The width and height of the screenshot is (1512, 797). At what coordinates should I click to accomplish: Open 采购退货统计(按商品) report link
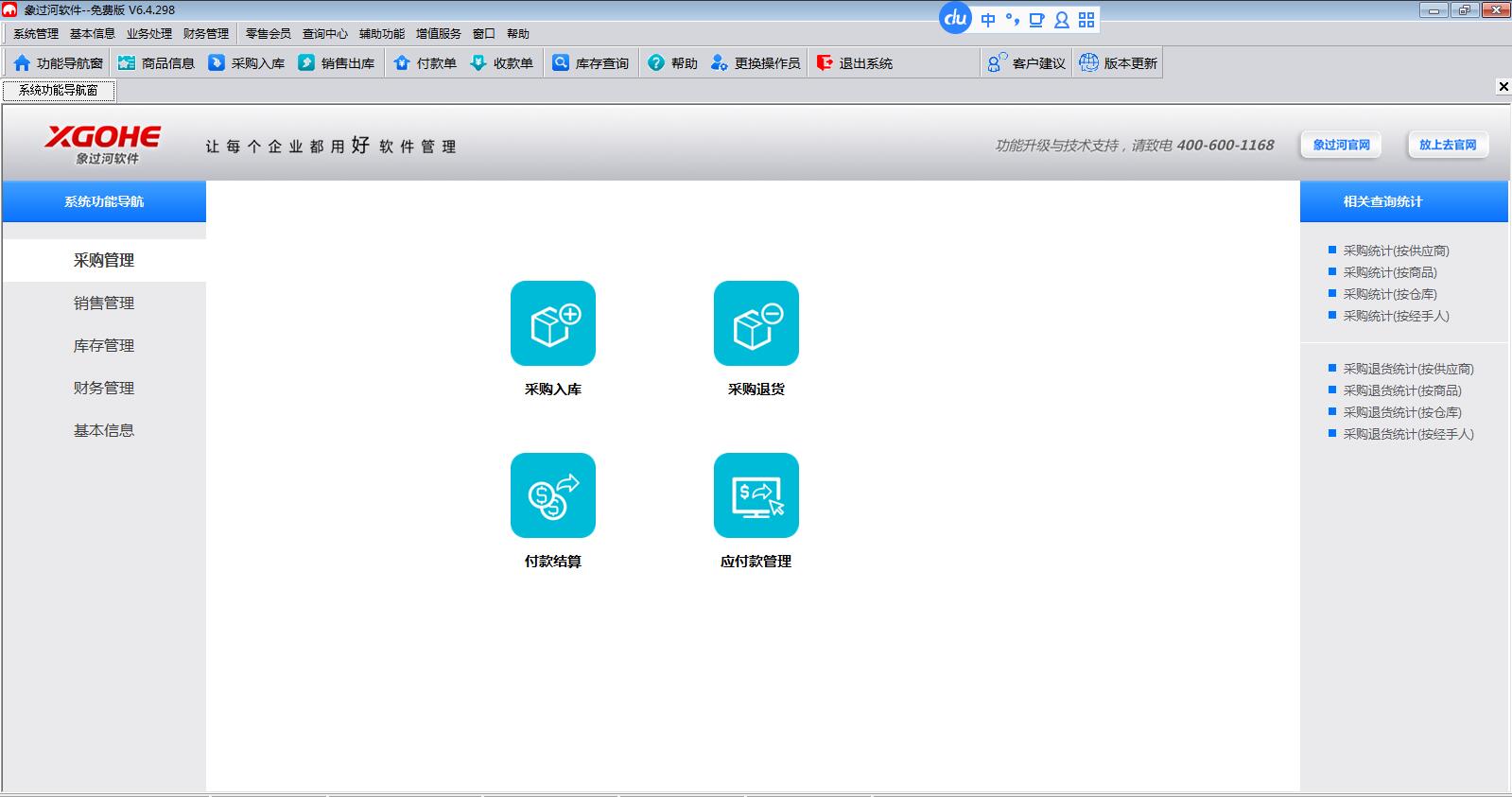pos(1402,390)
